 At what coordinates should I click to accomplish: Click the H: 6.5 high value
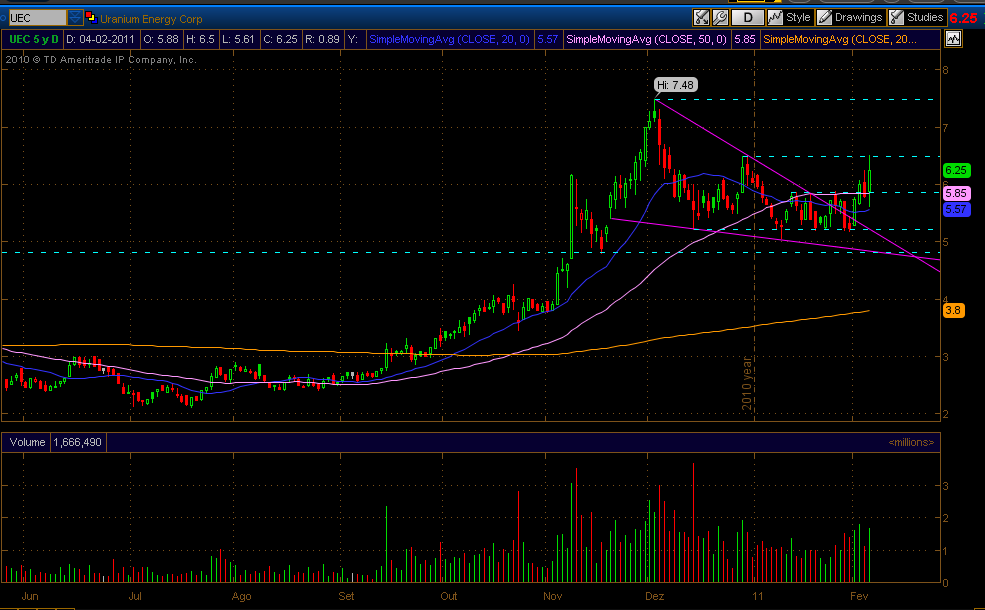pos(200,39)
